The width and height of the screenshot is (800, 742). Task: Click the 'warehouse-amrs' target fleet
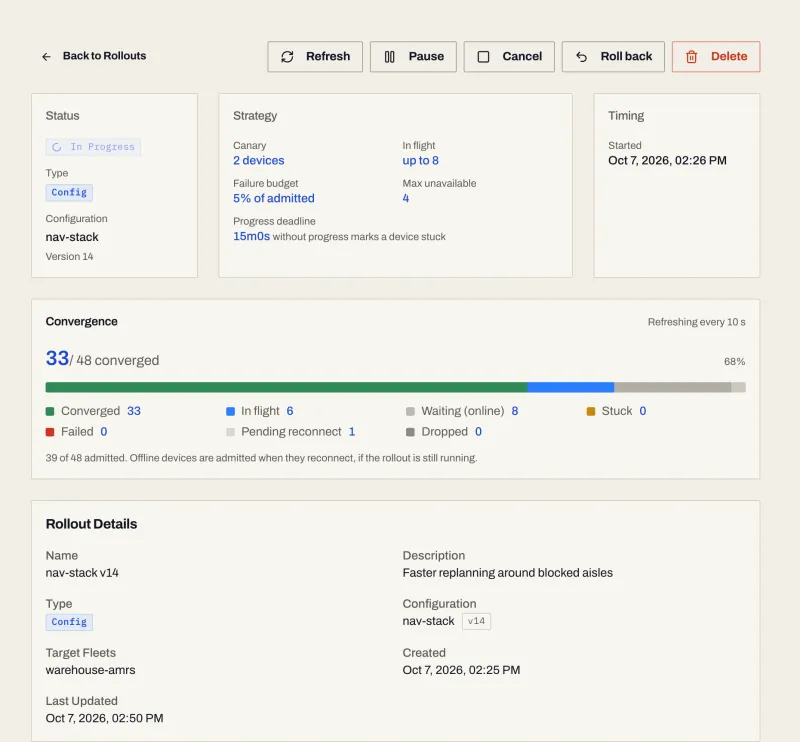90,670
